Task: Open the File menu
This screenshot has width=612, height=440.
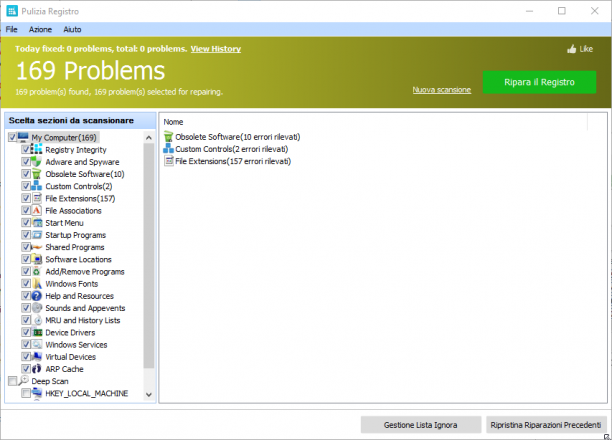Action: click(x=11, y=29)
